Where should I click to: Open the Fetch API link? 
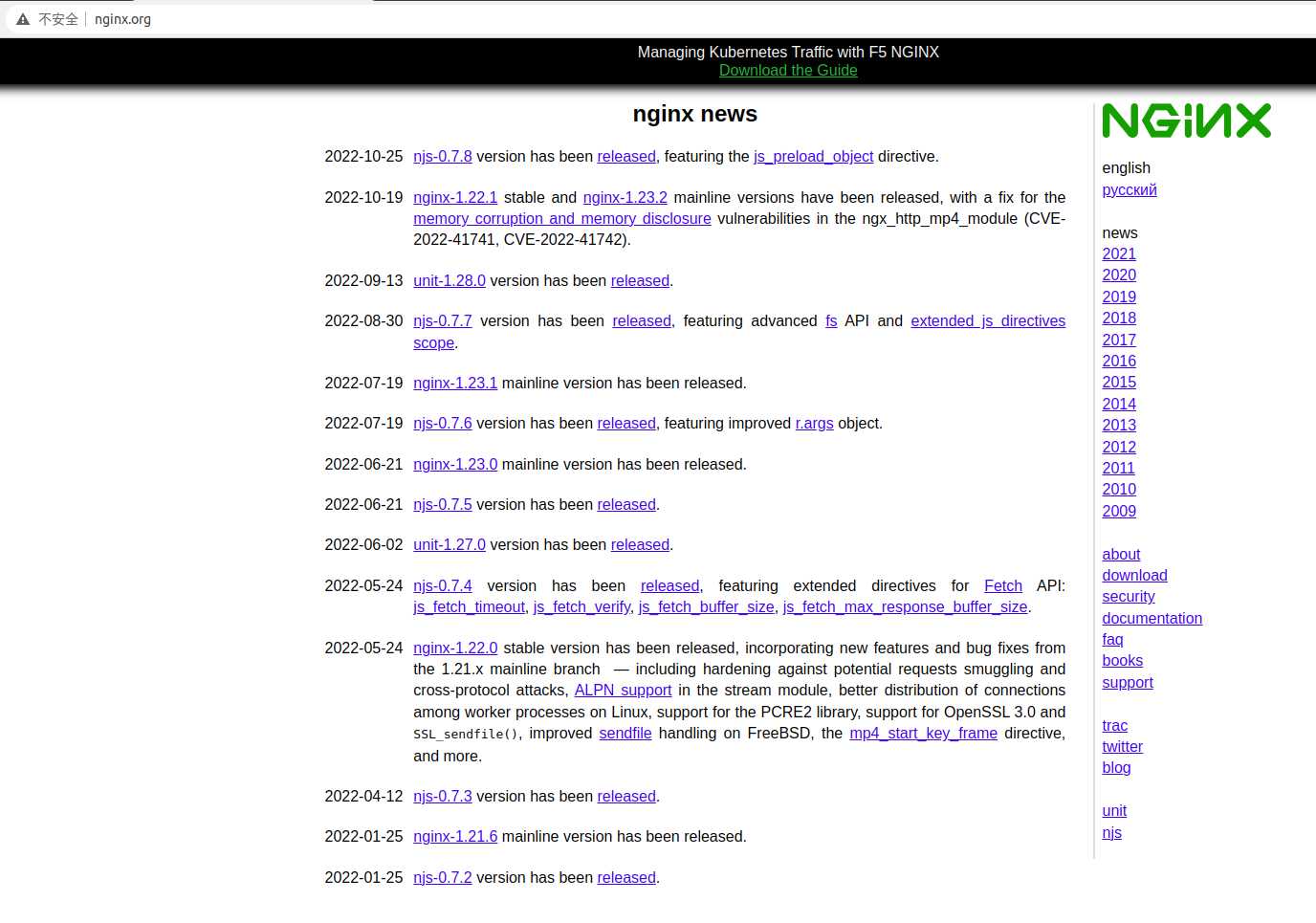[x=1003, y=586]
